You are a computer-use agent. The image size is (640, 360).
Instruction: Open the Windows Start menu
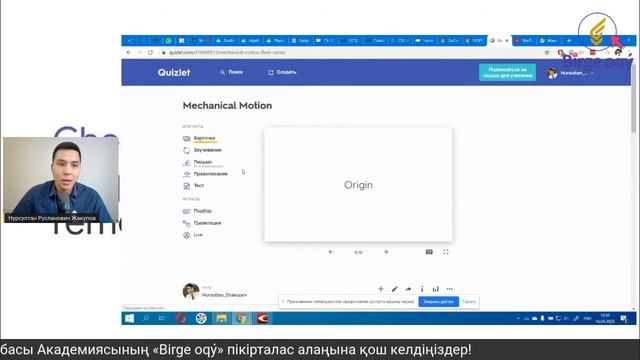click(x=130, y=319)
